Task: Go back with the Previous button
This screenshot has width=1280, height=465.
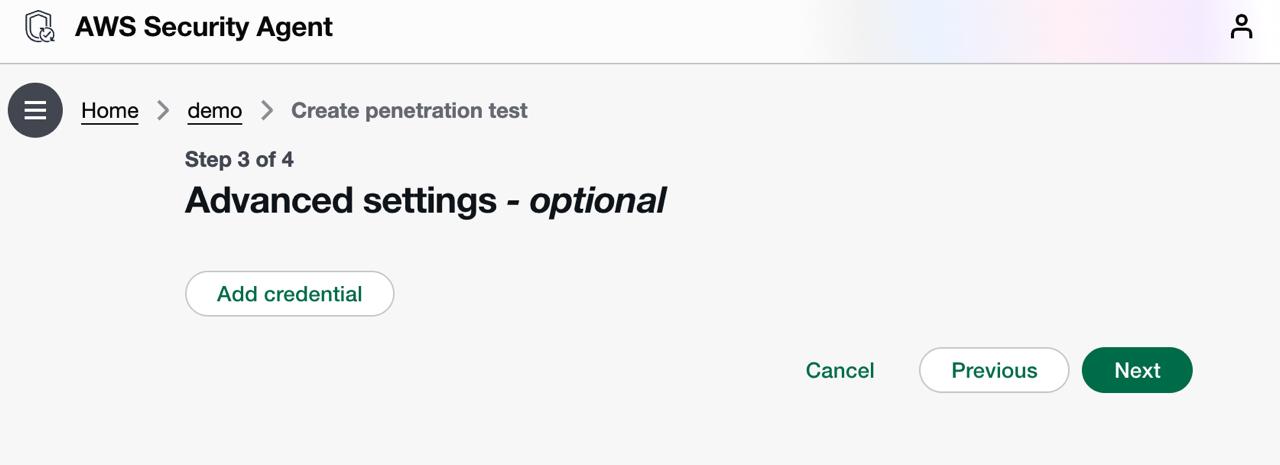Action: [994, 370]
